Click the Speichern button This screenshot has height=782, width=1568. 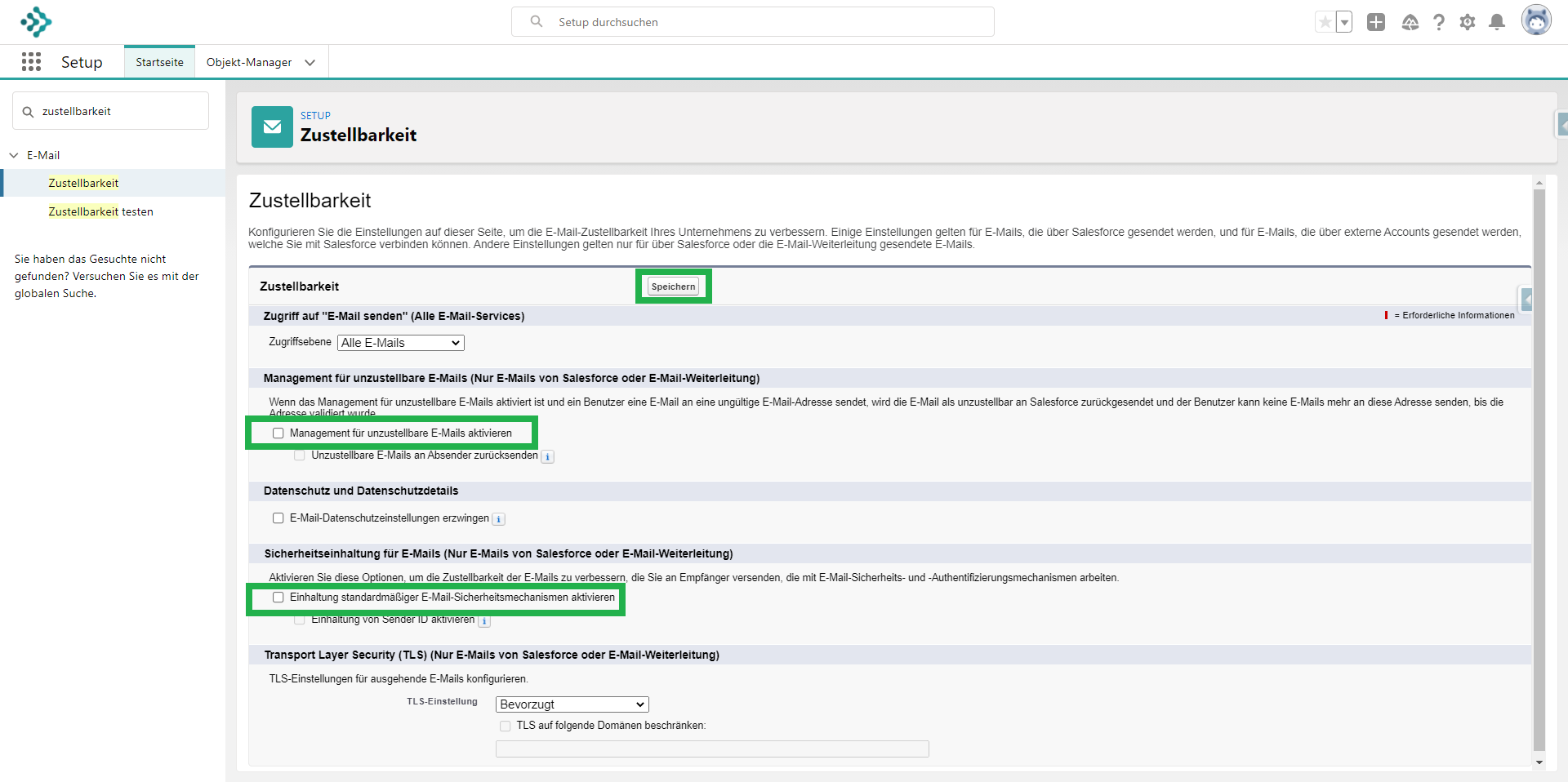tap(673, 287)
